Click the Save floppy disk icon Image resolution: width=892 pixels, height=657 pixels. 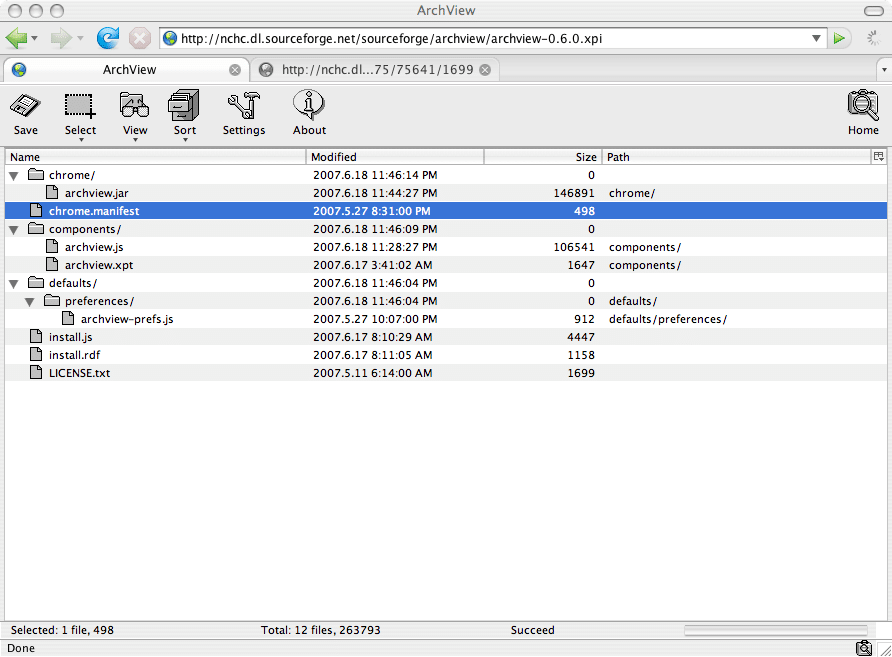(26, 106)
